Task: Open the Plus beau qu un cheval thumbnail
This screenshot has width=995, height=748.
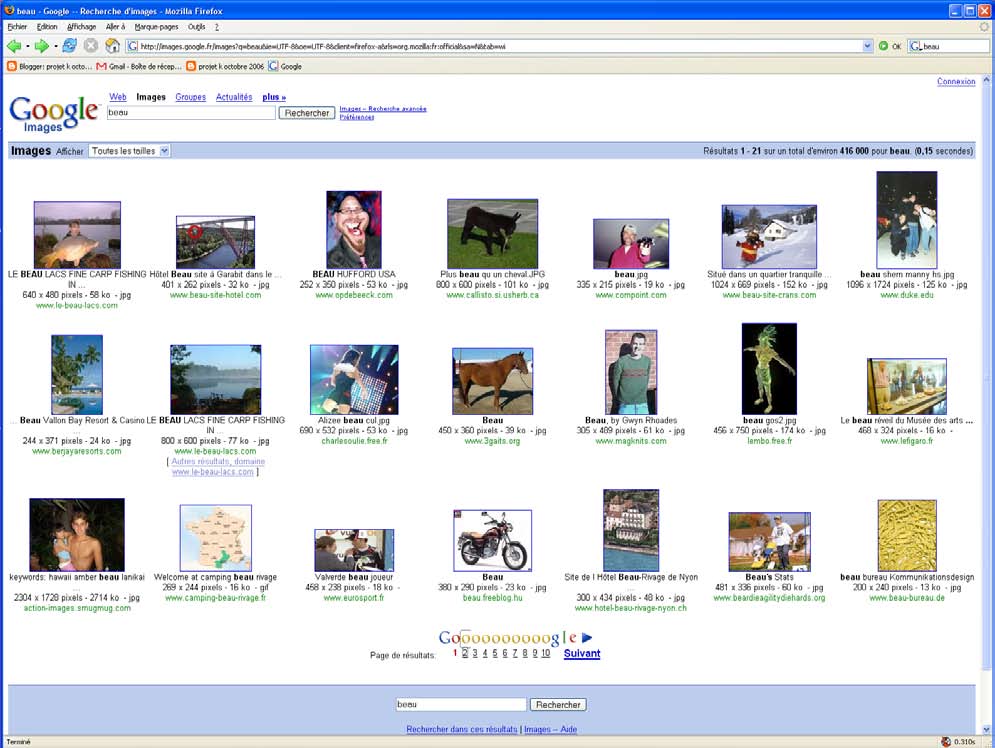Action: [x=492, y=233]
